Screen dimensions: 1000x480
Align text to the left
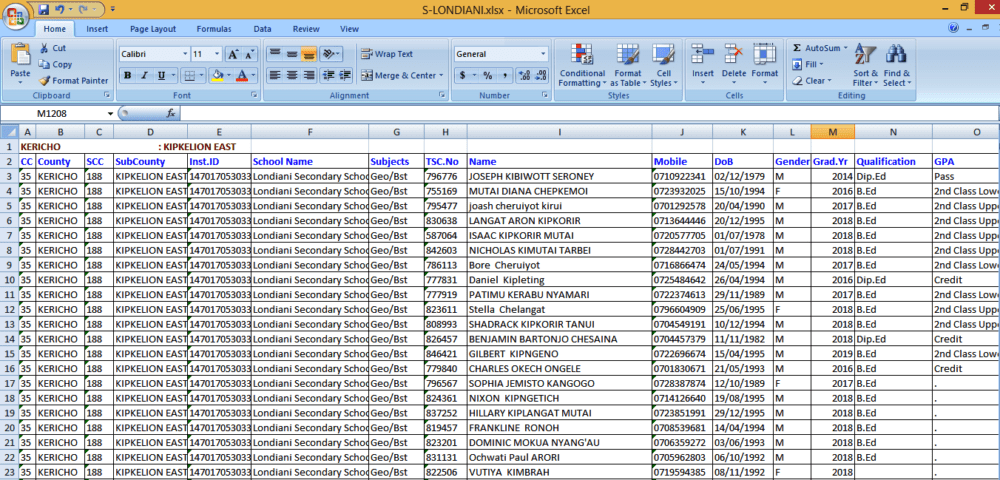point(275,75)
